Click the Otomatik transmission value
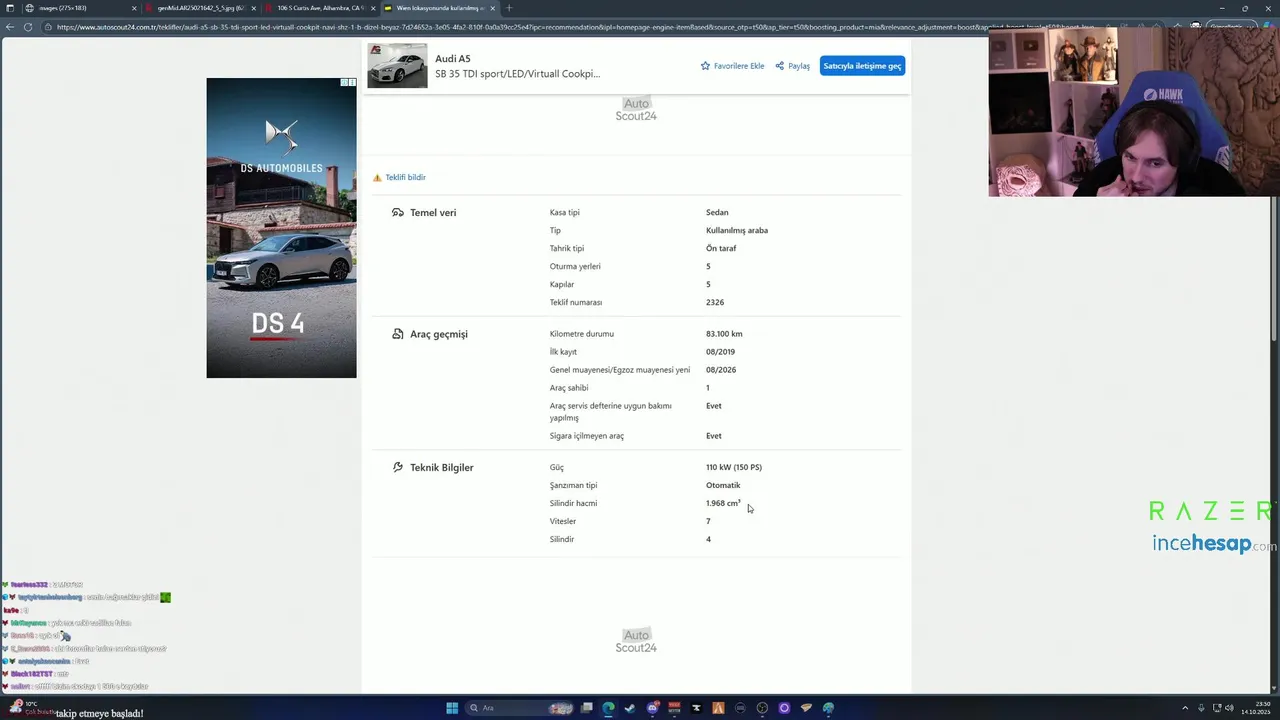Screen dimensions: 1280x720 pyautogui.click(x=723, y=485)
